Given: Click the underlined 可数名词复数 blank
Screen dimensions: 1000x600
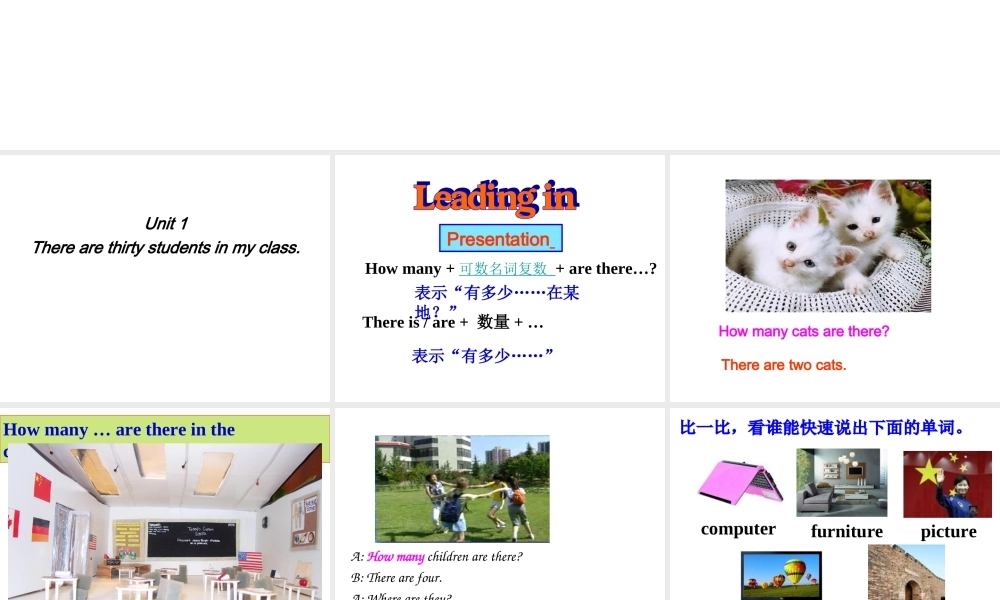Looking at the screenshot, I should (506, 268).
